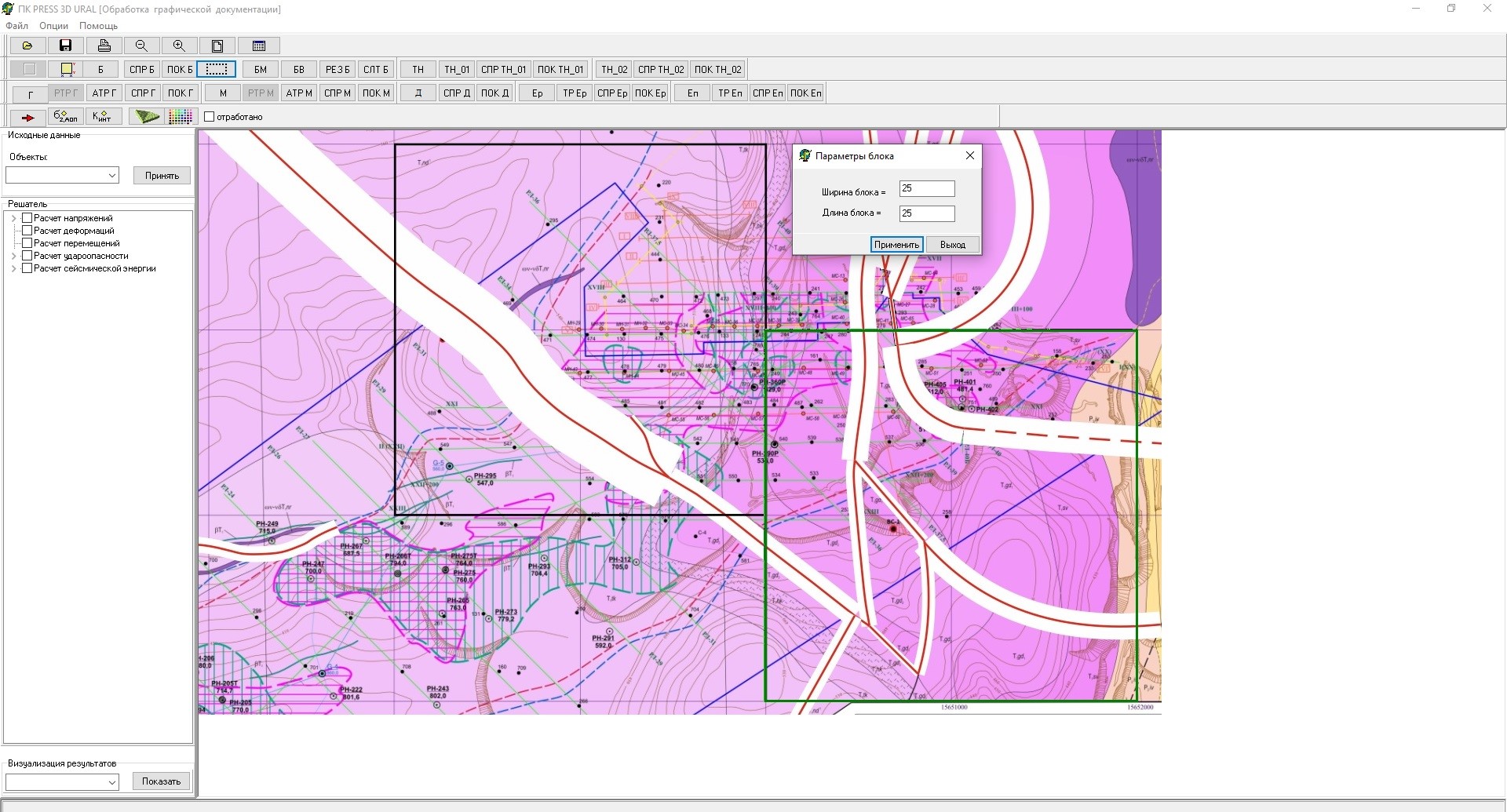Click the ТН_01 toolbar button
Viewport: 1507px width, 812px height.
[x=457, y=69]
